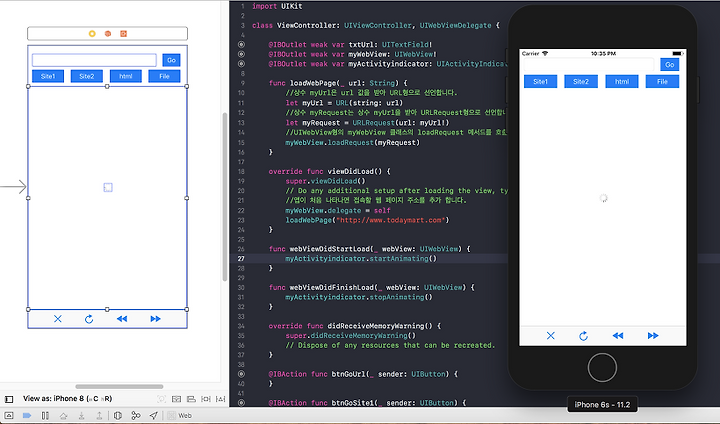Screen dimensions: 720x424
Task: Open the Debug View Hierarchy icon
Action: click(118, 416)
